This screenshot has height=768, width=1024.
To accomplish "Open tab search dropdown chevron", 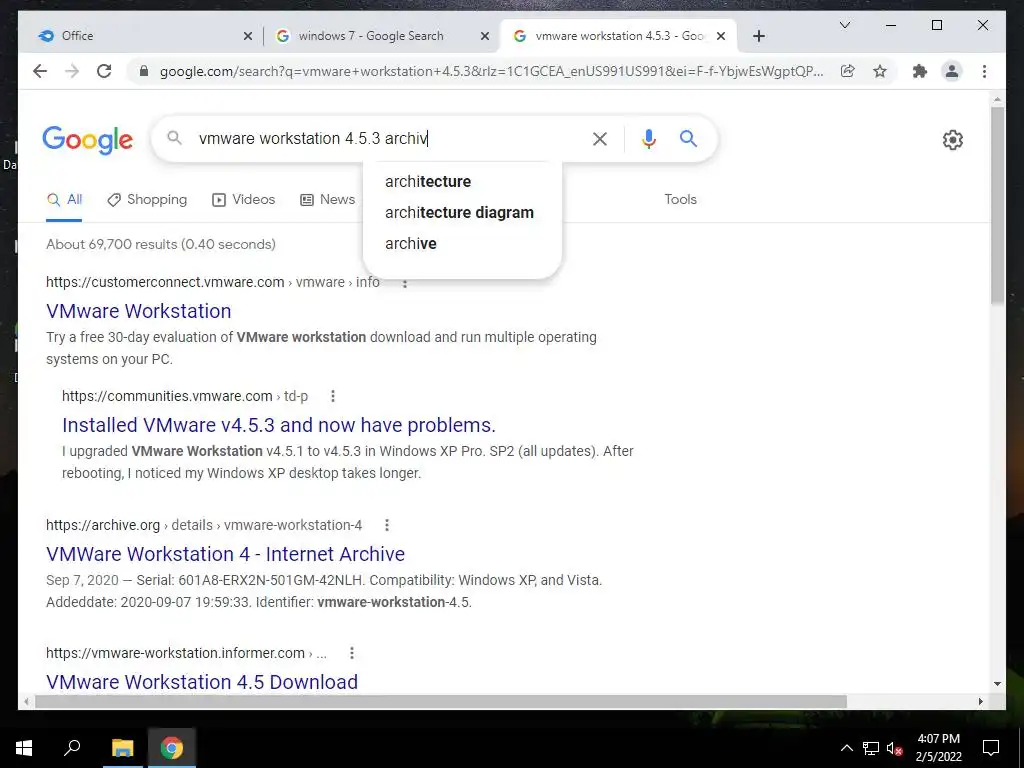I will (x=844, y=25).
